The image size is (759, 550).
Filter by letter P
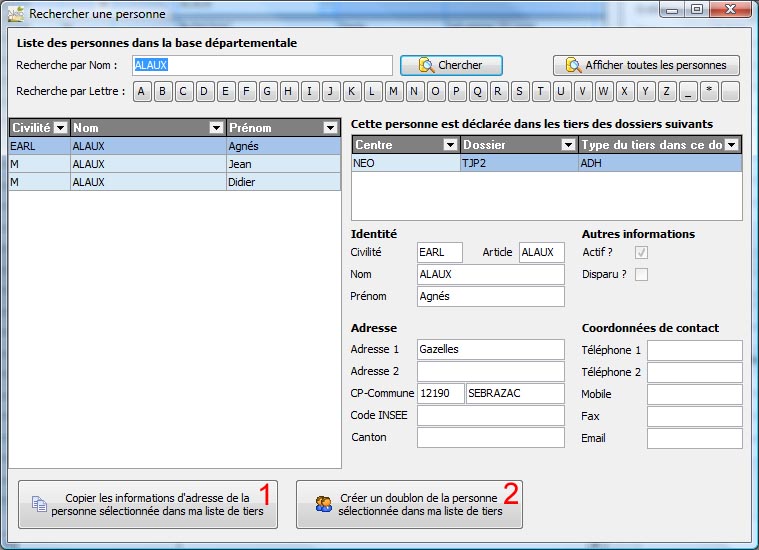click(457, 91)
